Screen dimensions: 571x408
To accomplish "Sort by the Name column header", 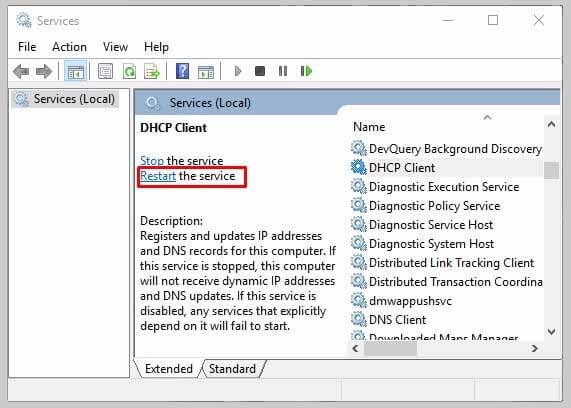I will click(369, 127).
